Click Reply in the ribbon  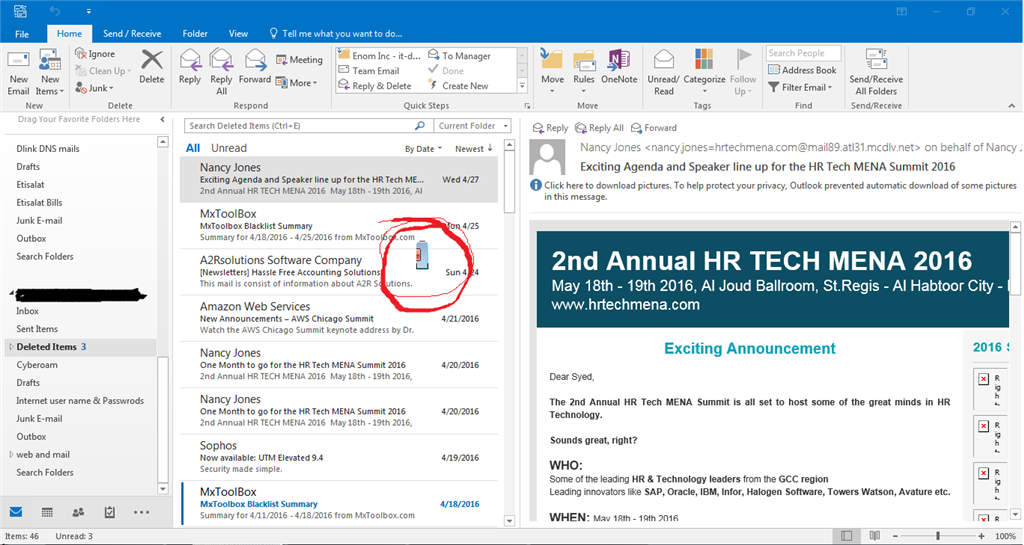point(189,67)
